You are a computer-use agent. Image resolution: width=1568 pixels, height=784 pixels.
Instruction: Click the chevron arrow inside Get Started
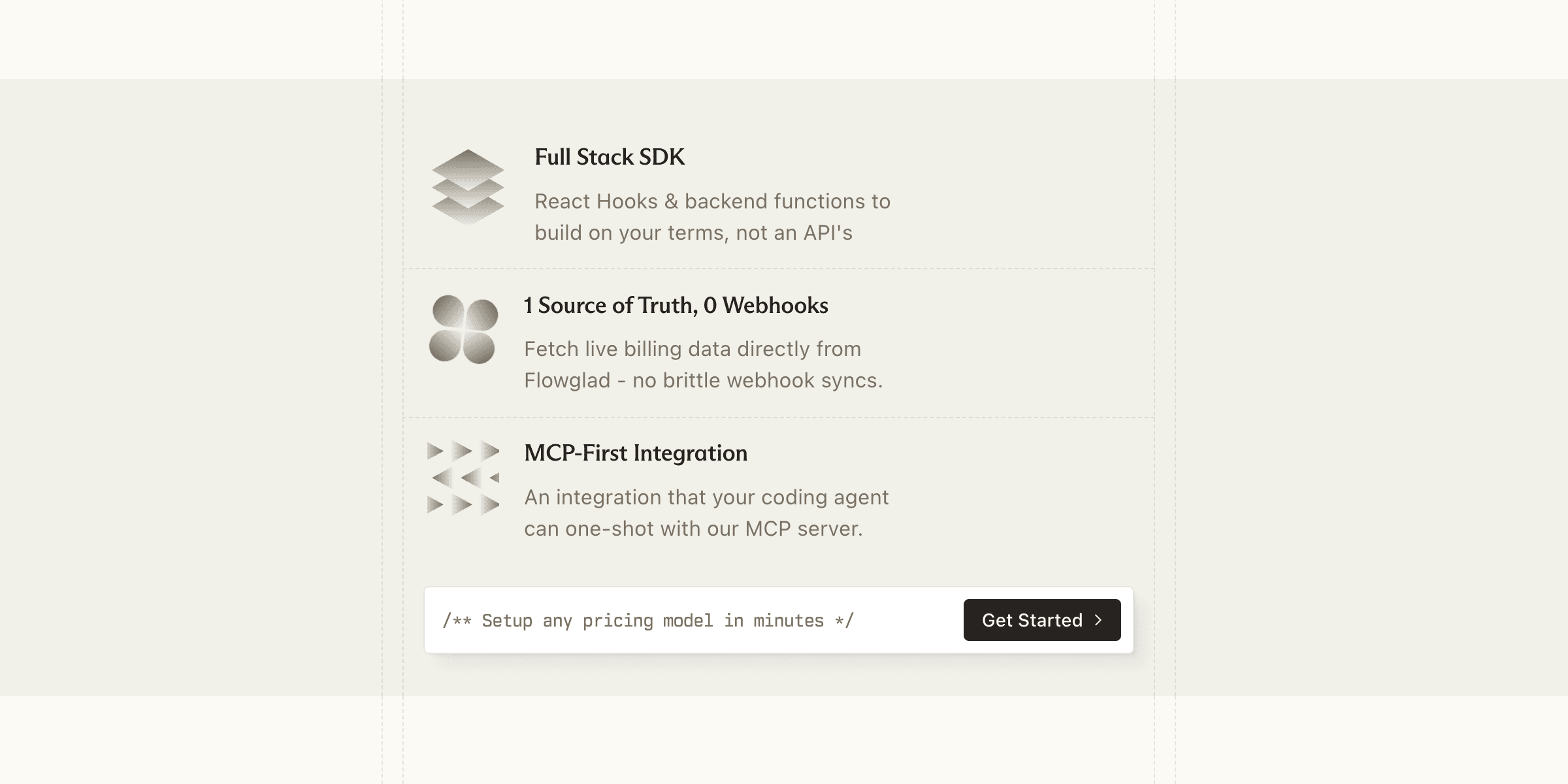point(1098,620)
